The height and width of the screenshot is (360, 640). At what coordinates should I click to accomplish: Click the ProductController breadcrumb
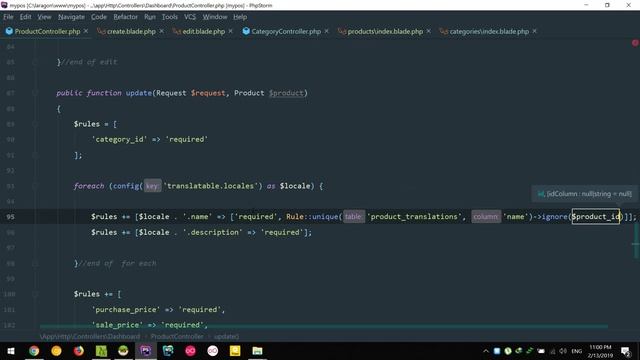tap(177, 337)
